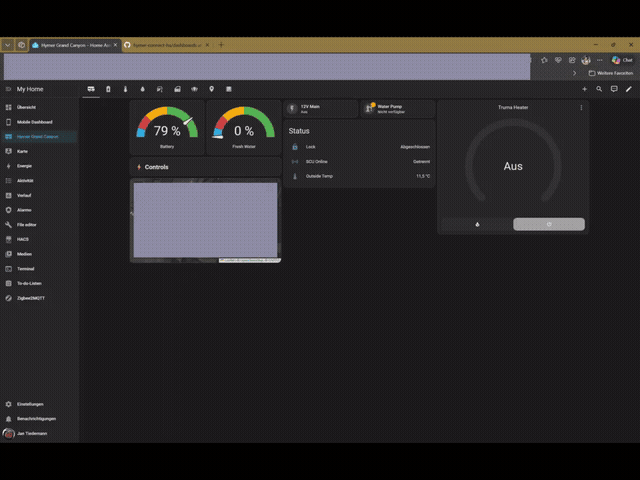Set Truma Heater to heat mode
This screenshot has width=640, height=480.
tap(477, 224)
